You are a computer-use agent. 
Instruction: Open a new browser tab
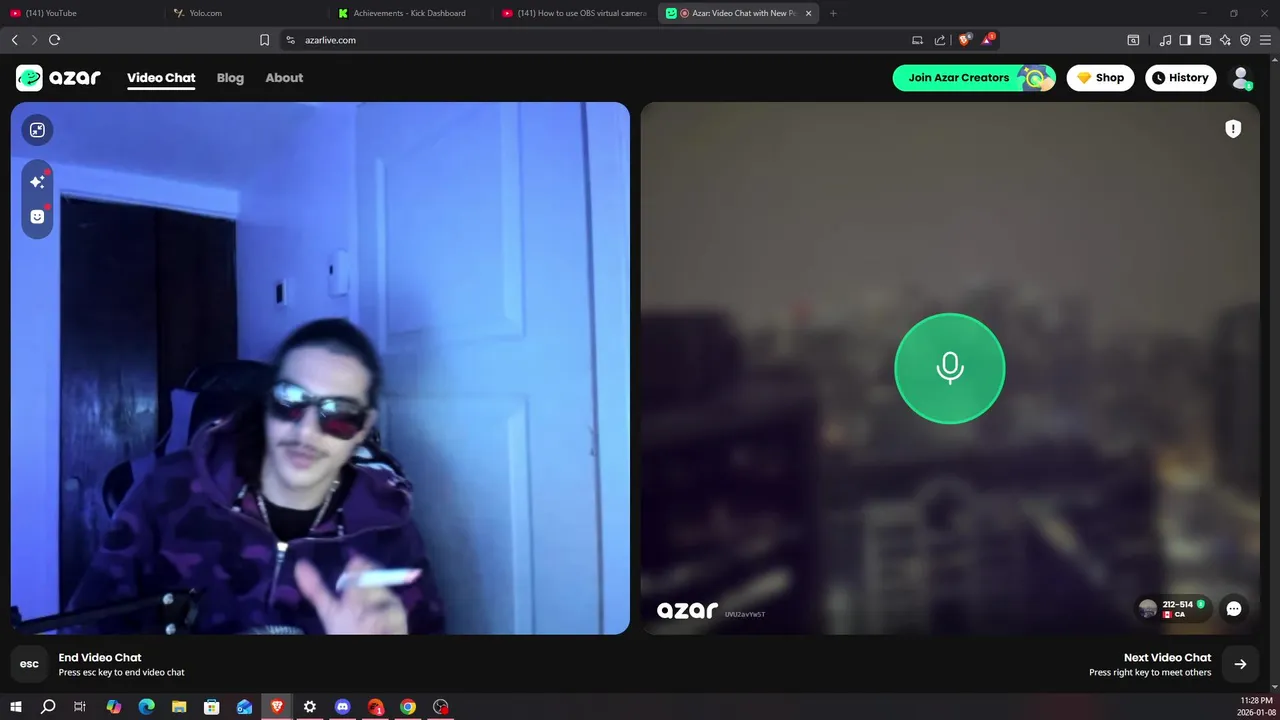click(x=833, y=13)
